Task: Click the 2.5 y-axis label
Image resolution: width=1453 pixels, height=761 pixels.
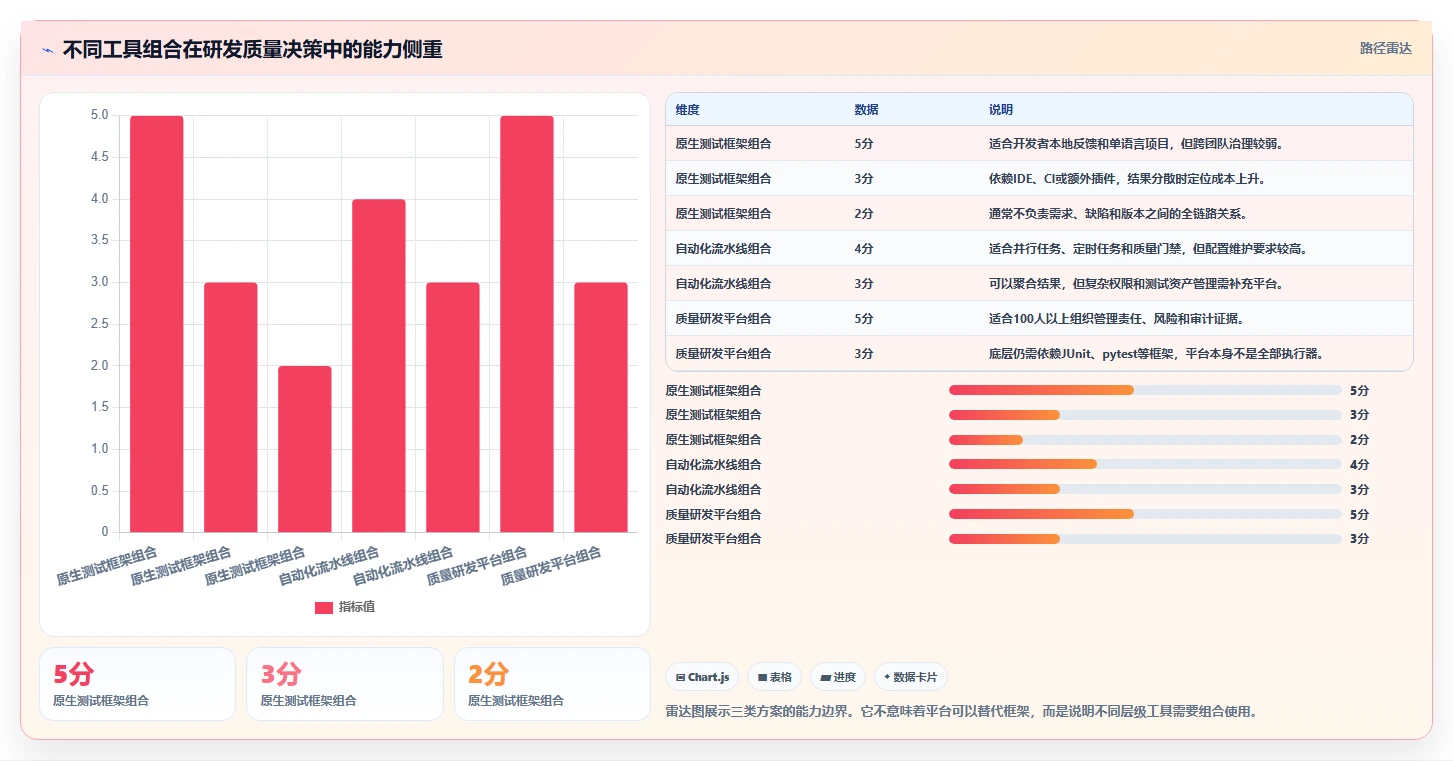Action: coord(99,324)
